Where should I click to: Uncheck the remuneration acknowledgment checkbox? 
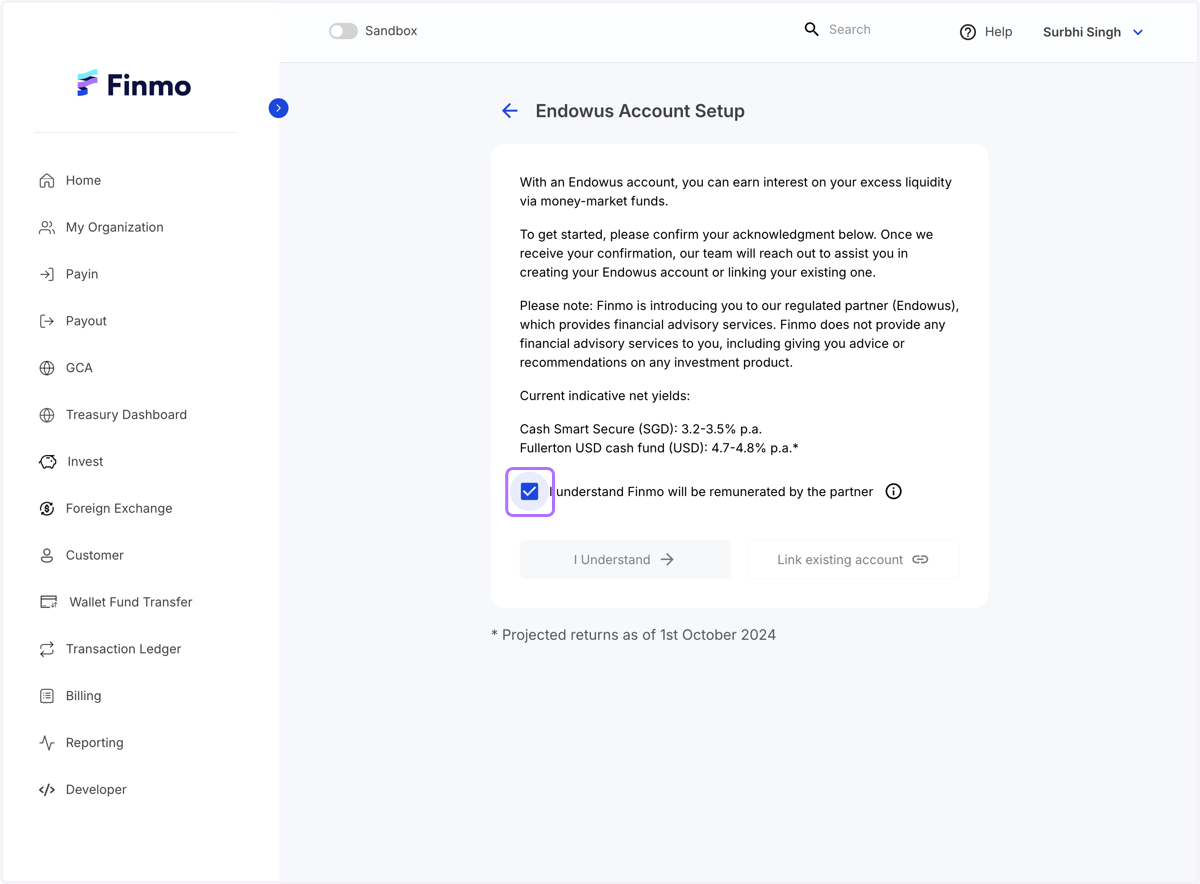pos(530,491)
